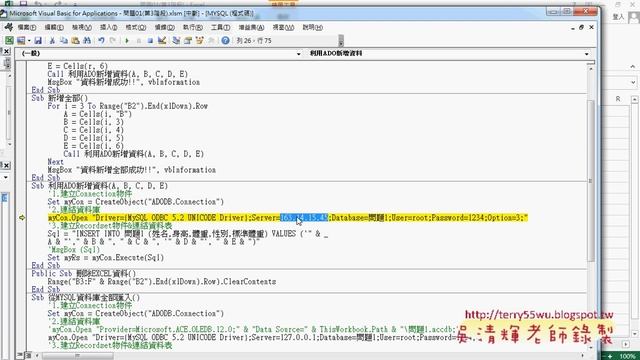This screenshot has width=640, height=360.
Task: Click the VBA icon left of 檔案 menu
Action: click(8, 27)
